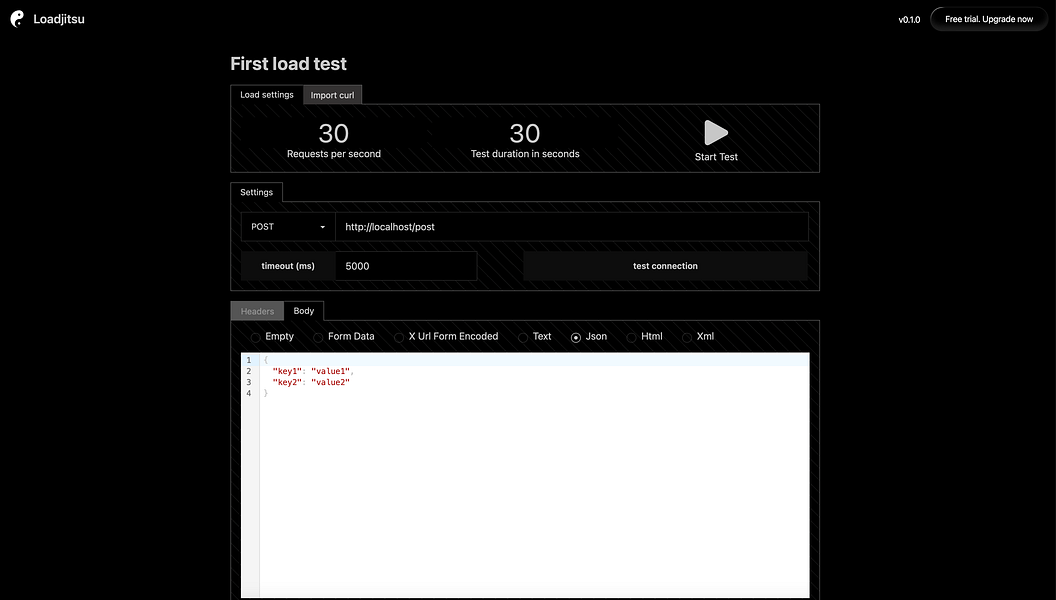Viewport: 1056px width, 600px height.
Task: Click line number 1 in editor gutter
Action: (249, 360)
